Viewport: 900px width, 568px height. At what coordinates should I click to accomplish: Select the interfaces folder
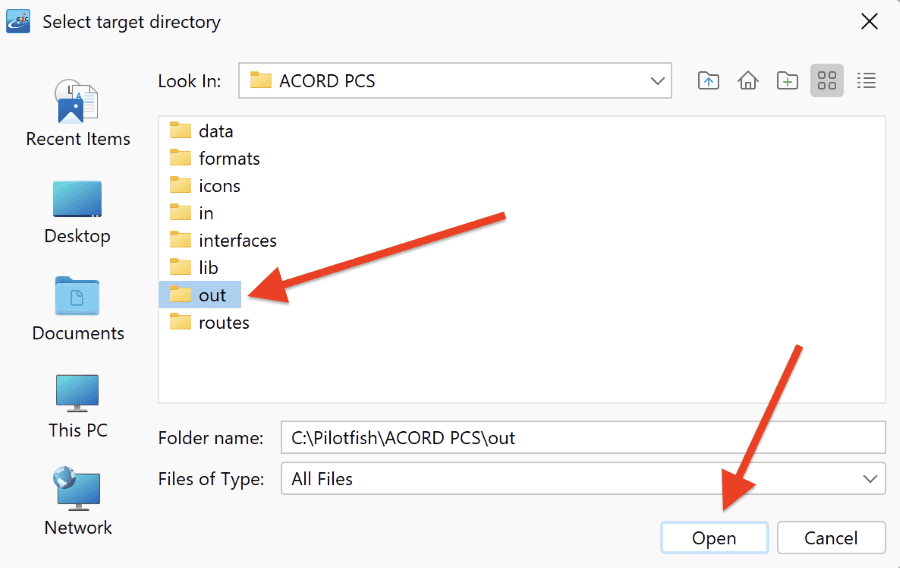(223, 240)
